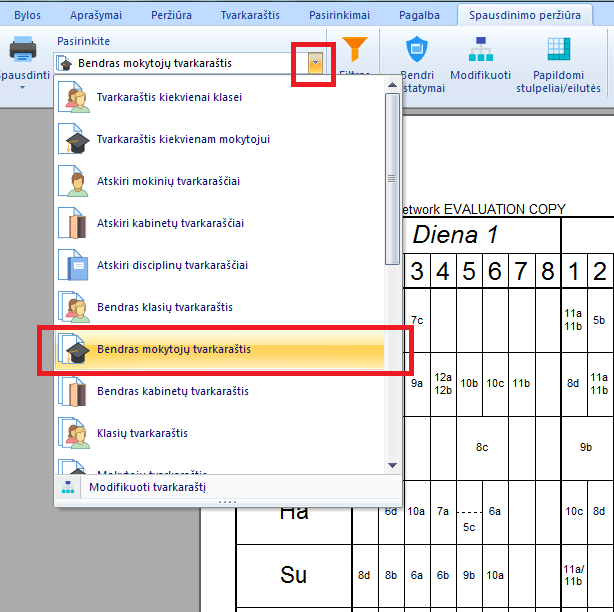614x612 pixels.
Task: Click the Klasių tvarkaraštis list item
Action: (142, 434)
